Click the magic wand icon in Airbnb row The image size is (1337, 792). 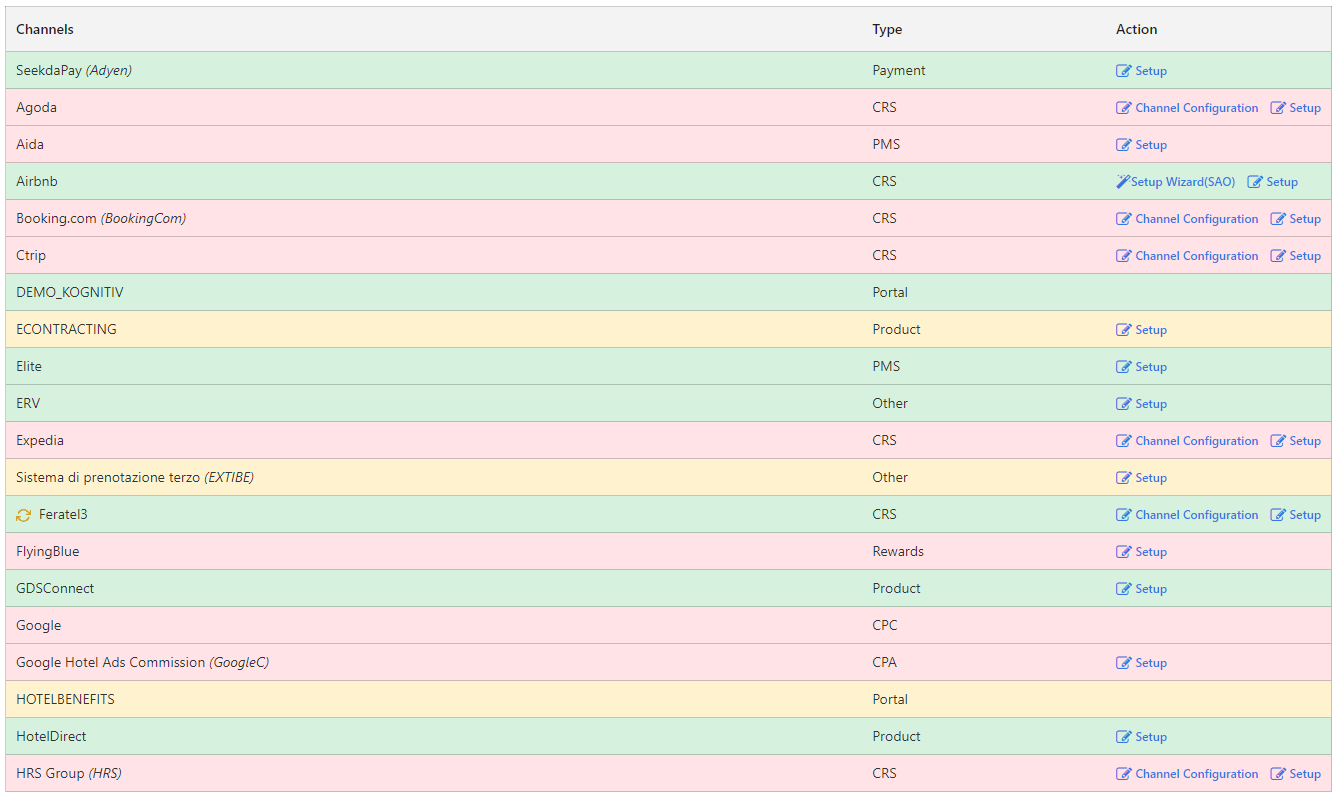(1123, 182)
